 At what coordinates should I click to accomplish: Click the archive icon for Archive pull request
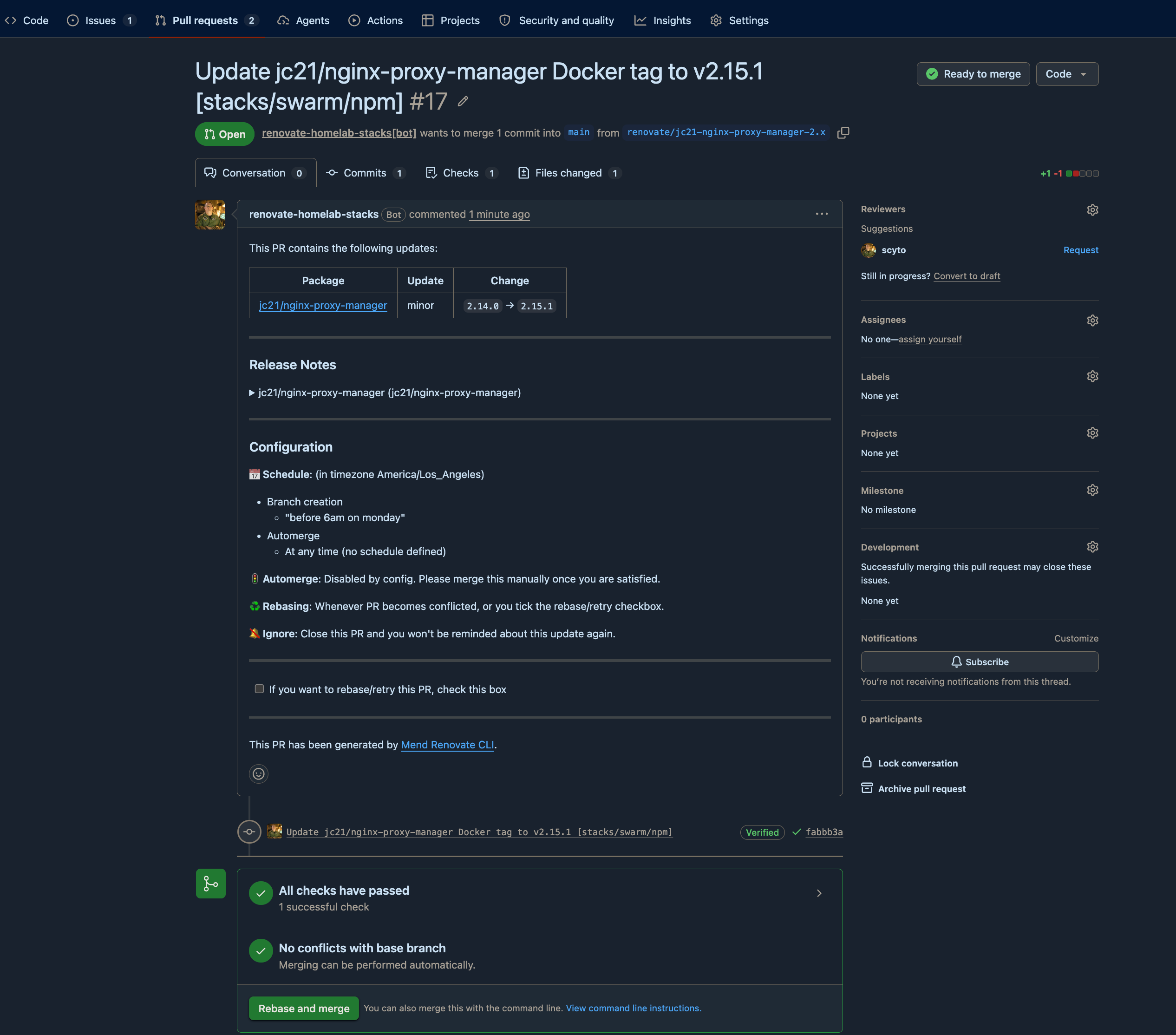(x=867, y=788)
